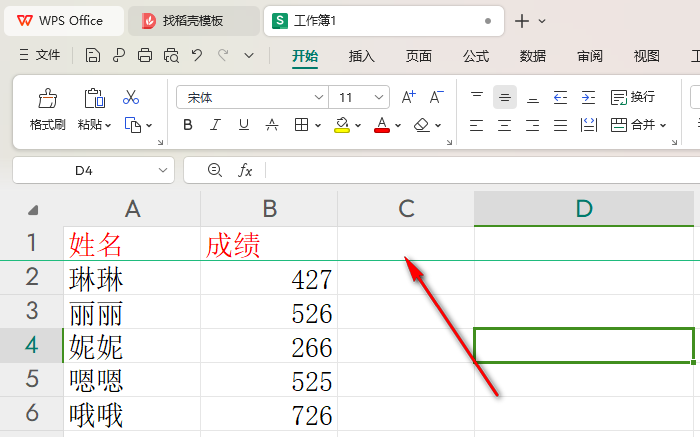Expand font color dropdown arrow

[398, 125]
